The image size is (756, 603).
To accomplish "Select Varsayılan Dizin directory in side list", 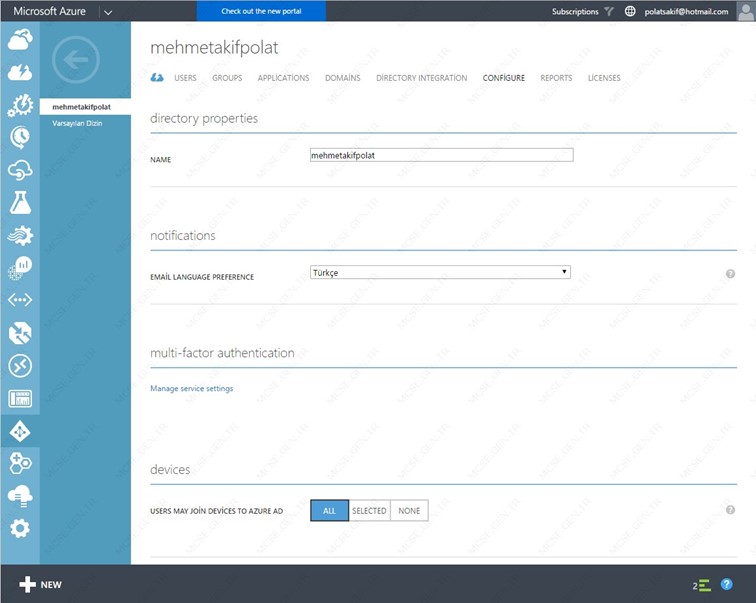I will [77, 123].
